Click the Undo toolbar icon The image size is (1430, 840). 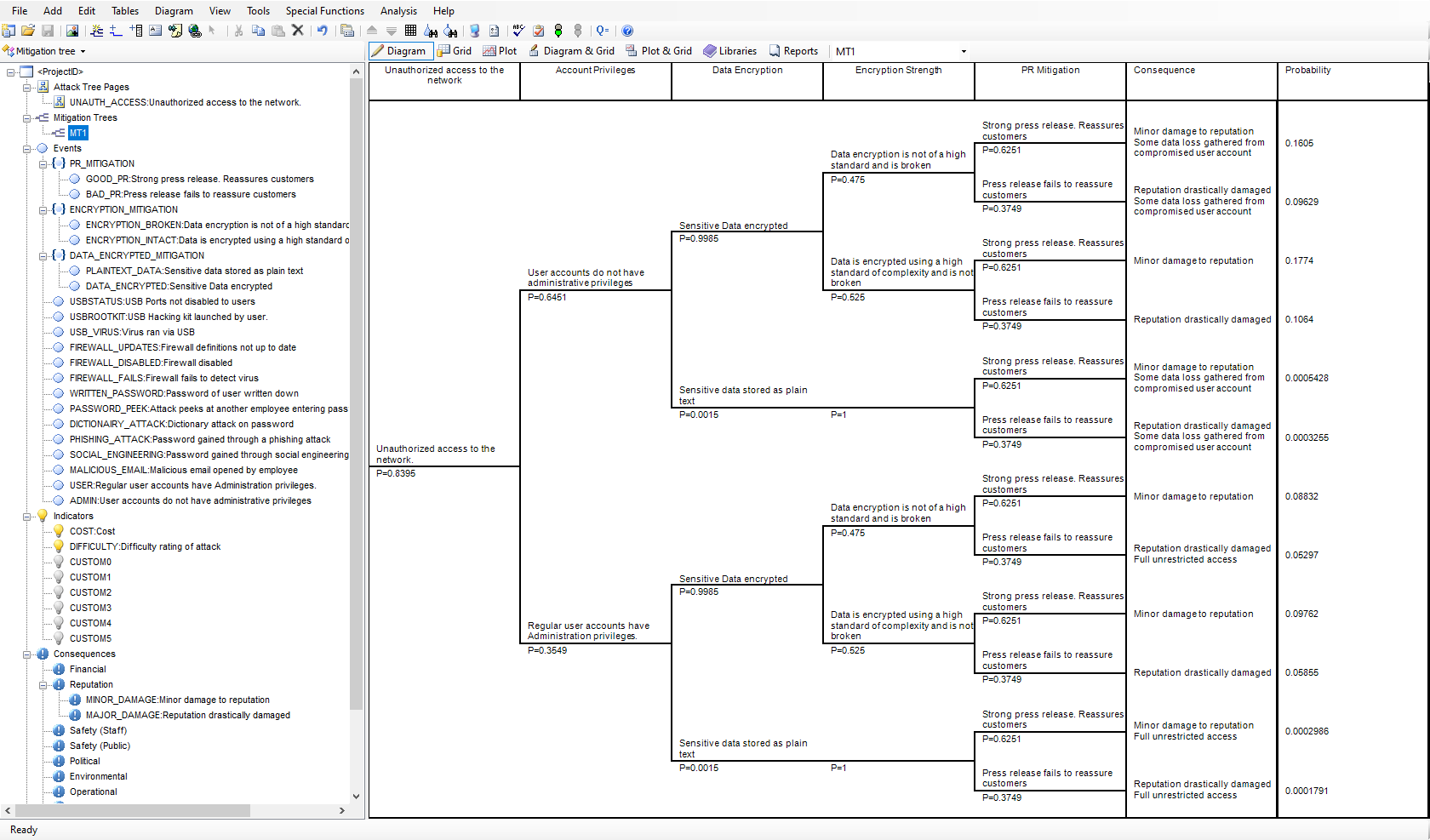322,31
